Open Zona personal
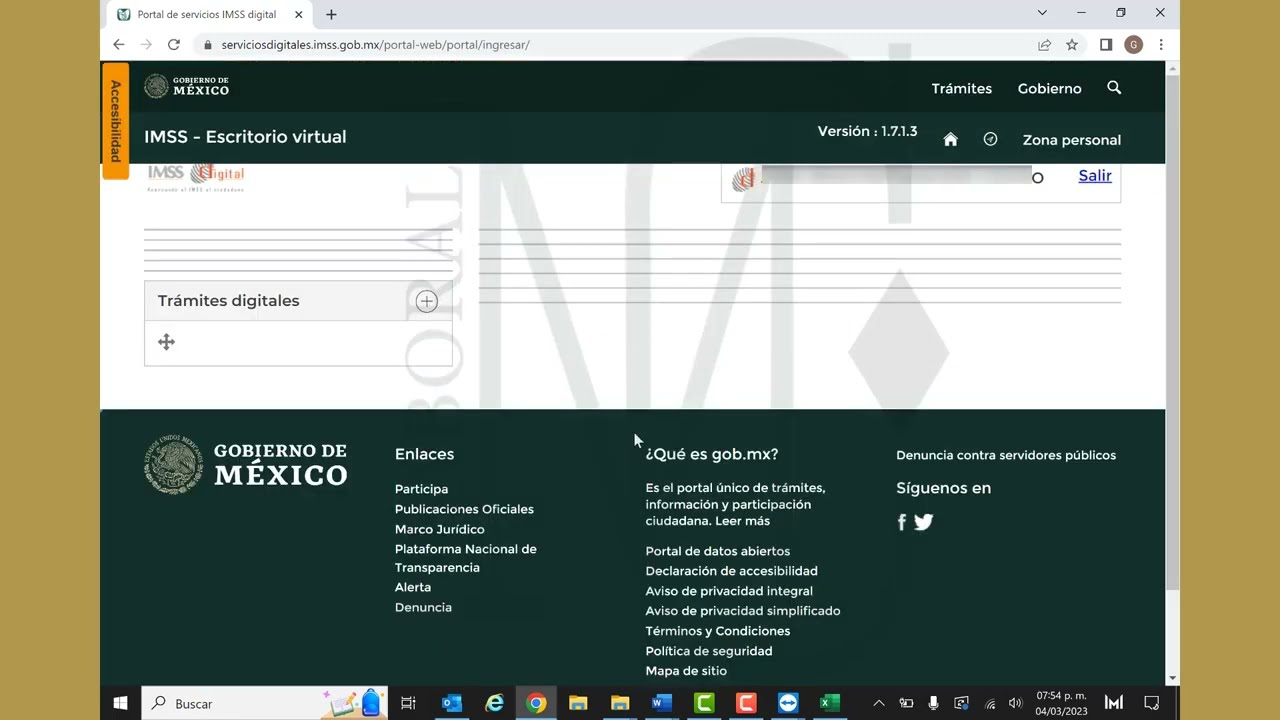 pyautogui.click(x=1072, y=140)
